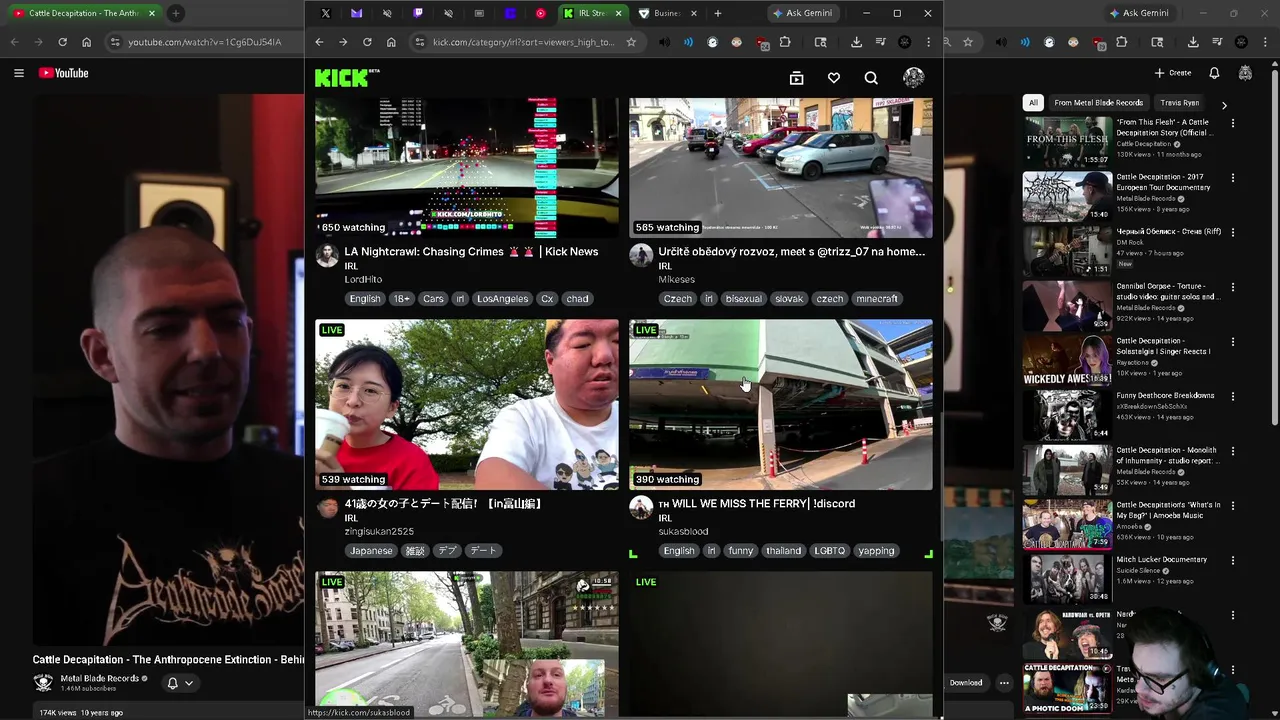The width and height of the screenshot is (1280, 720).
Task: Open the speedometer extension in Kick window
Action: (x=712, y=42)
